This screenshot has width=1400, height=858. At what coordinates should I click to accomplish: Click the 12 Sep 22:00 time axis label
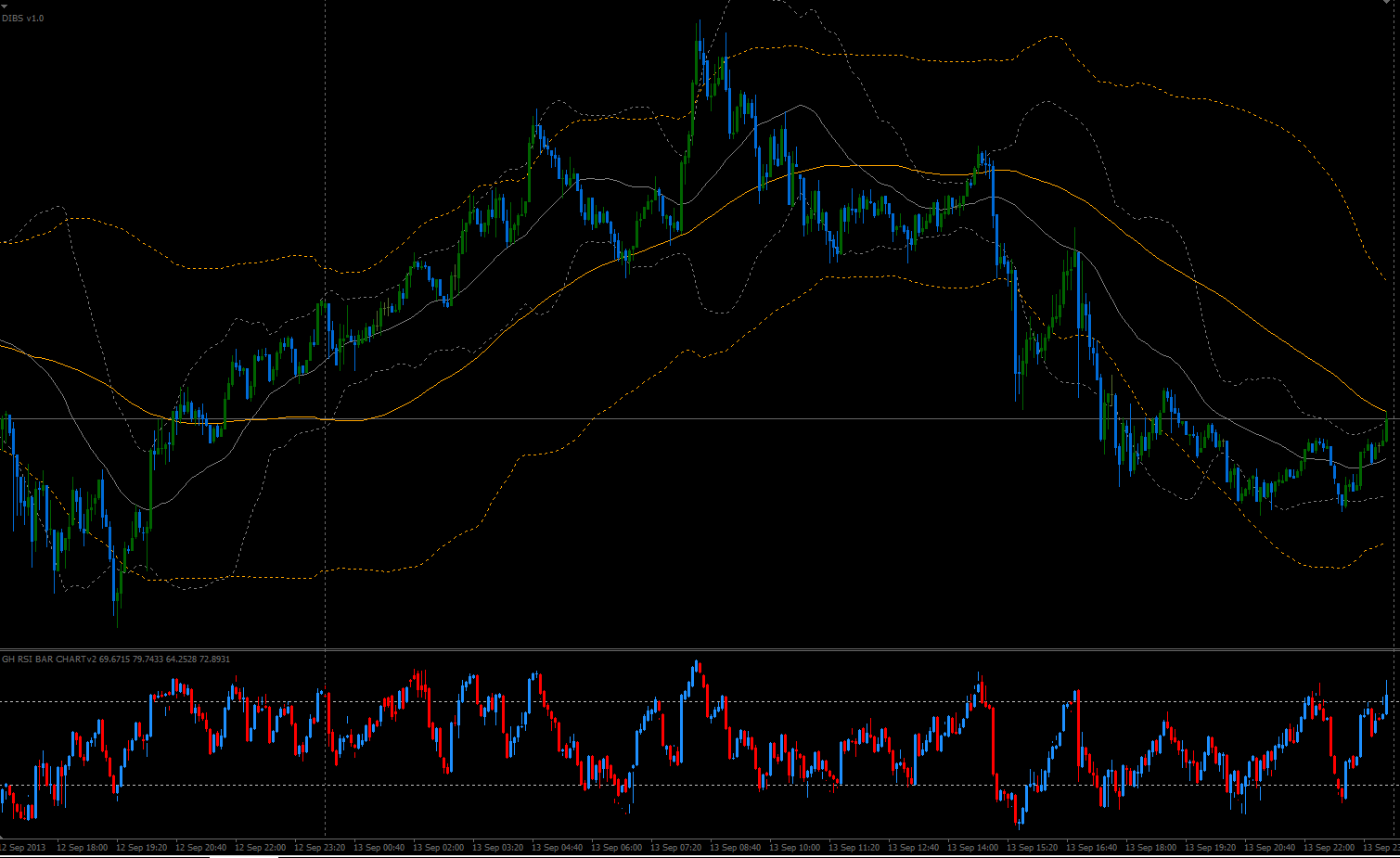(260, 848)
